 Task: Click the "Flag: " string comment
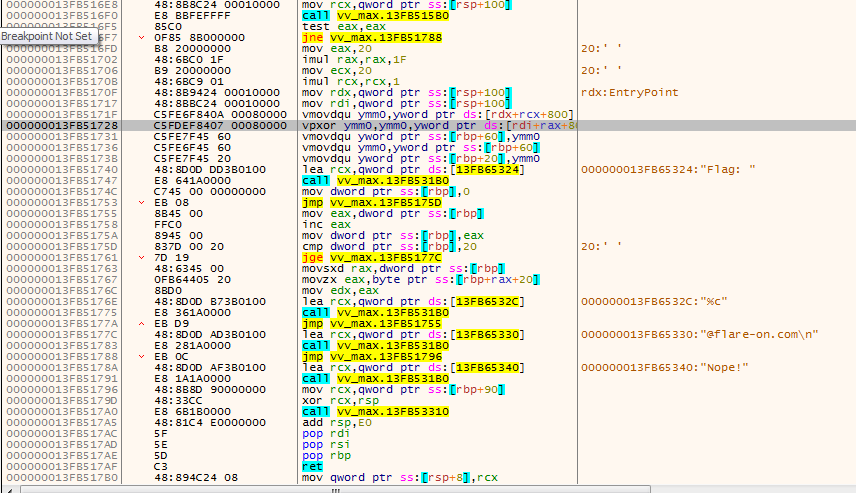668,170
